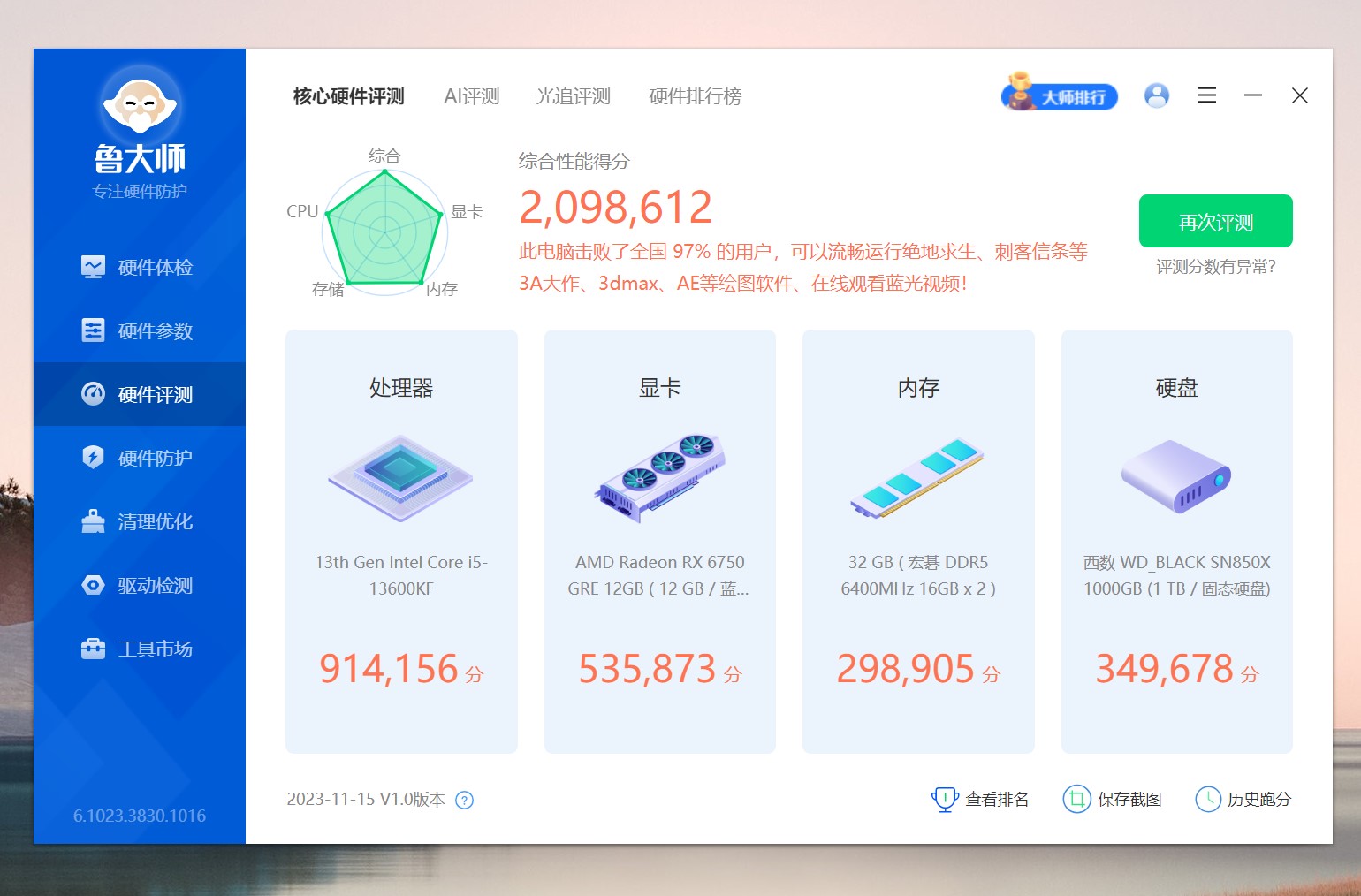The width and height of the screenshot is (1361, 896).
Task: Click the 查看排名 label
Action: 997,800
